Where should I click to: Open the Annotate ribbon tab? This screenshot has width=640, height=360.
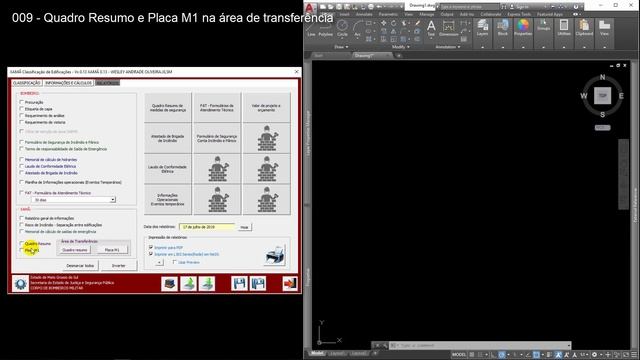364,14
